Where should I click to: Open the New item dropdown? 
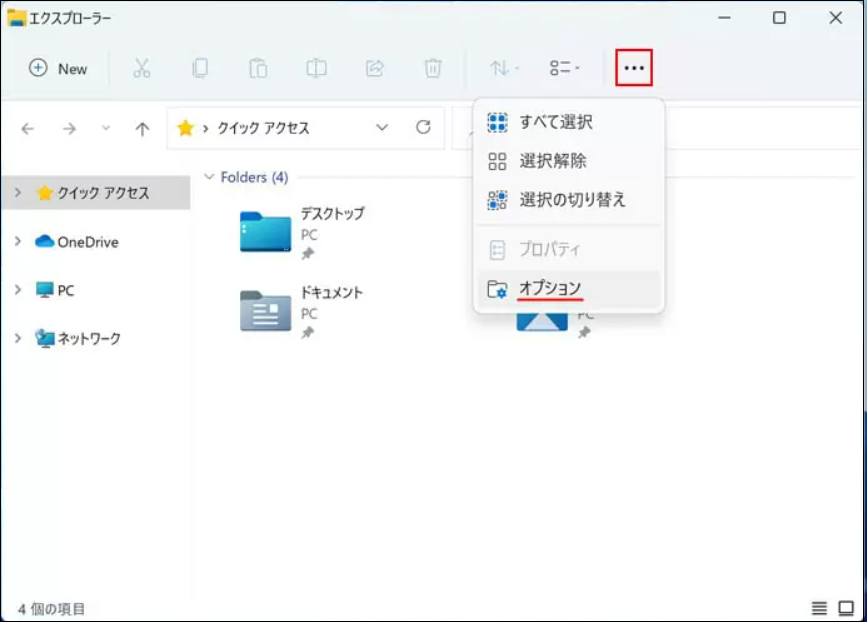59,68
